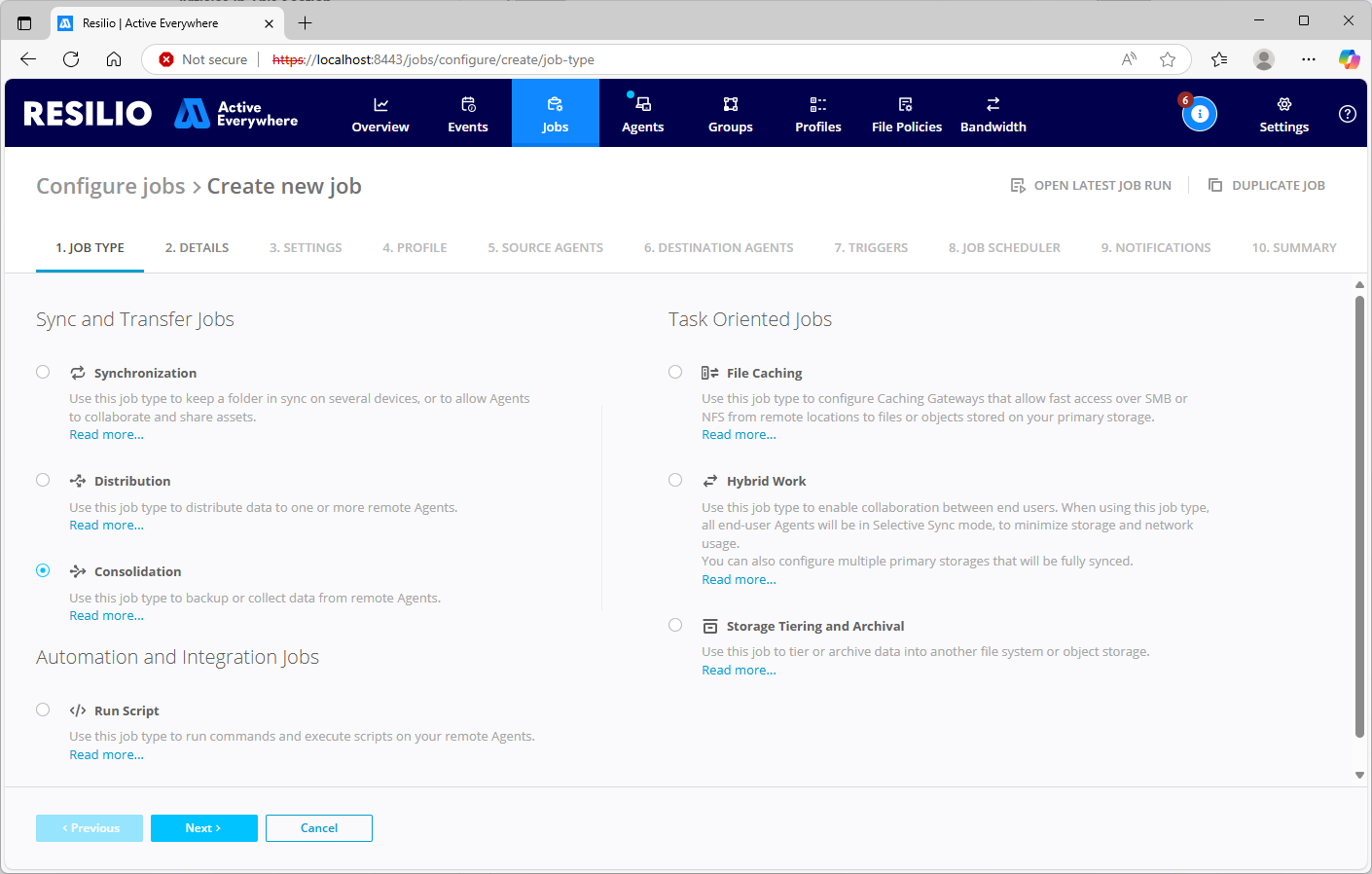The image size is (1372, 874).
Task: Open the Profiles section
Action: 817,114
